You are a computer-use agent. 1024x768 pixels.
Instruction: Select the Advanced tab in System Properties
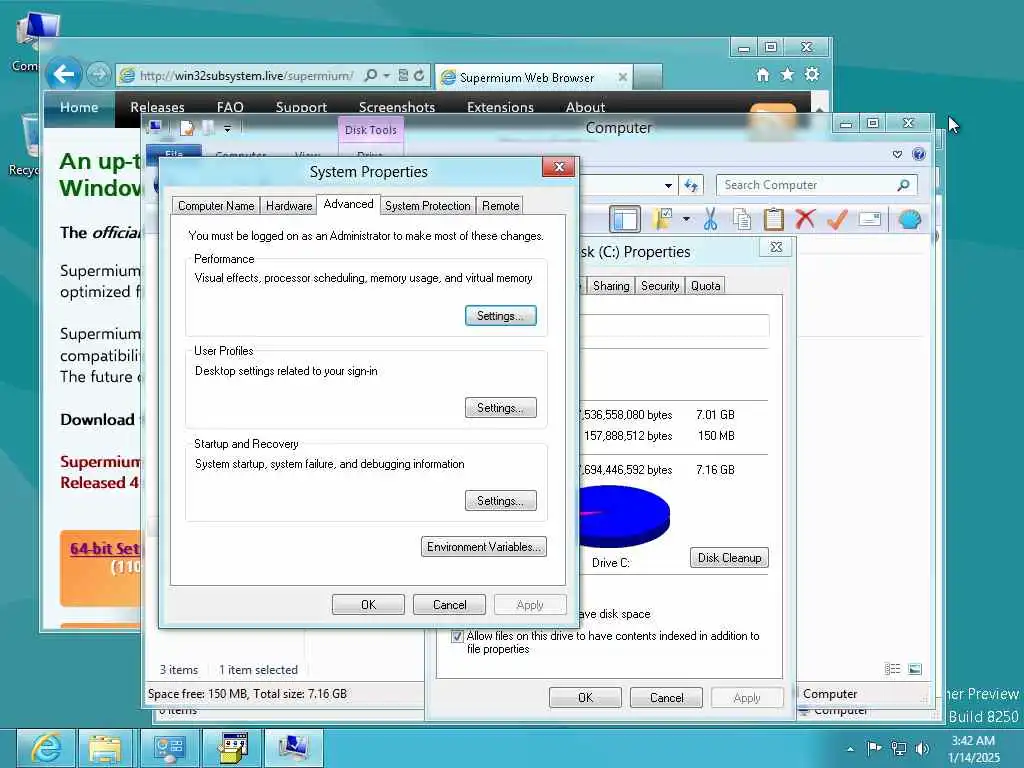point(348,204)
